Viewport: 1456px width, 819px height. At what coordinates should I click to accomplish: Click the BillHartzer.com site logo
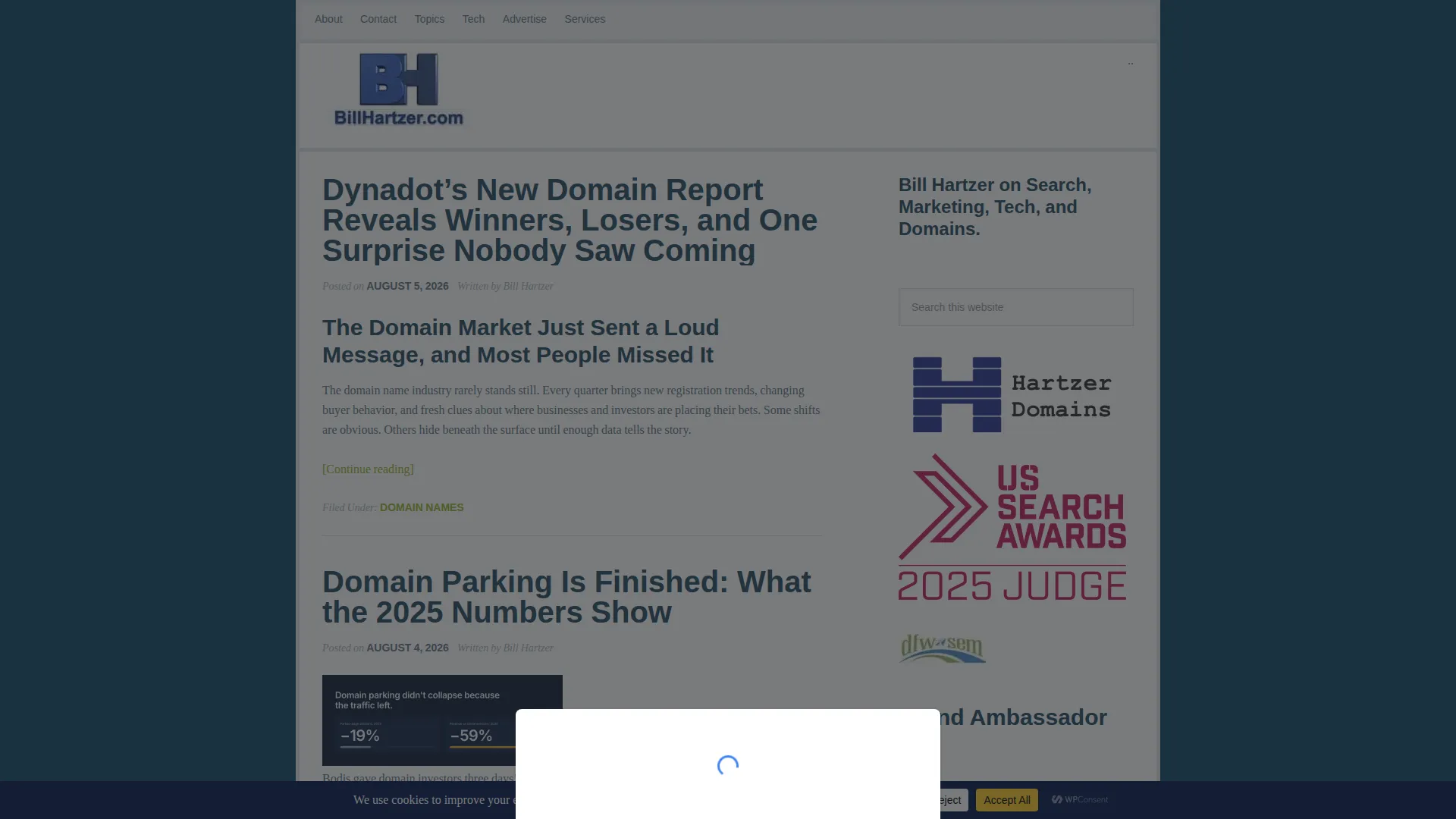pos(399,89)
